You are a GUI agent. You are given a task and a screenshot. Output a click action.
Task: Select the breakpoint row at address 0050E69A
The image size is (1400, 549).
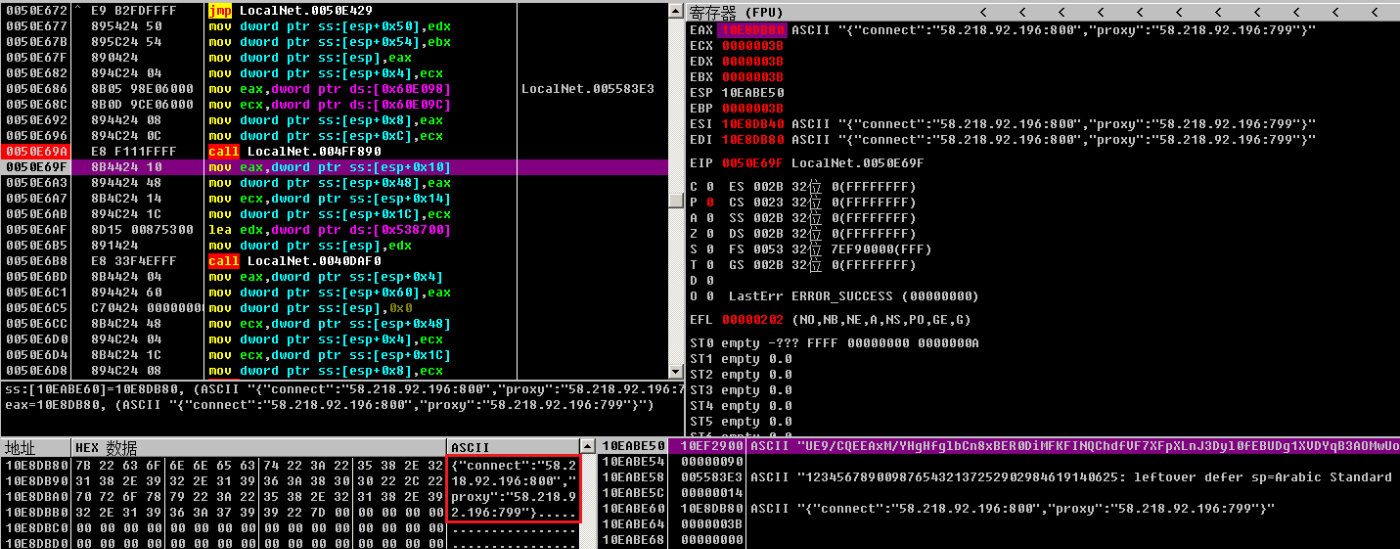tap(334, 151)
